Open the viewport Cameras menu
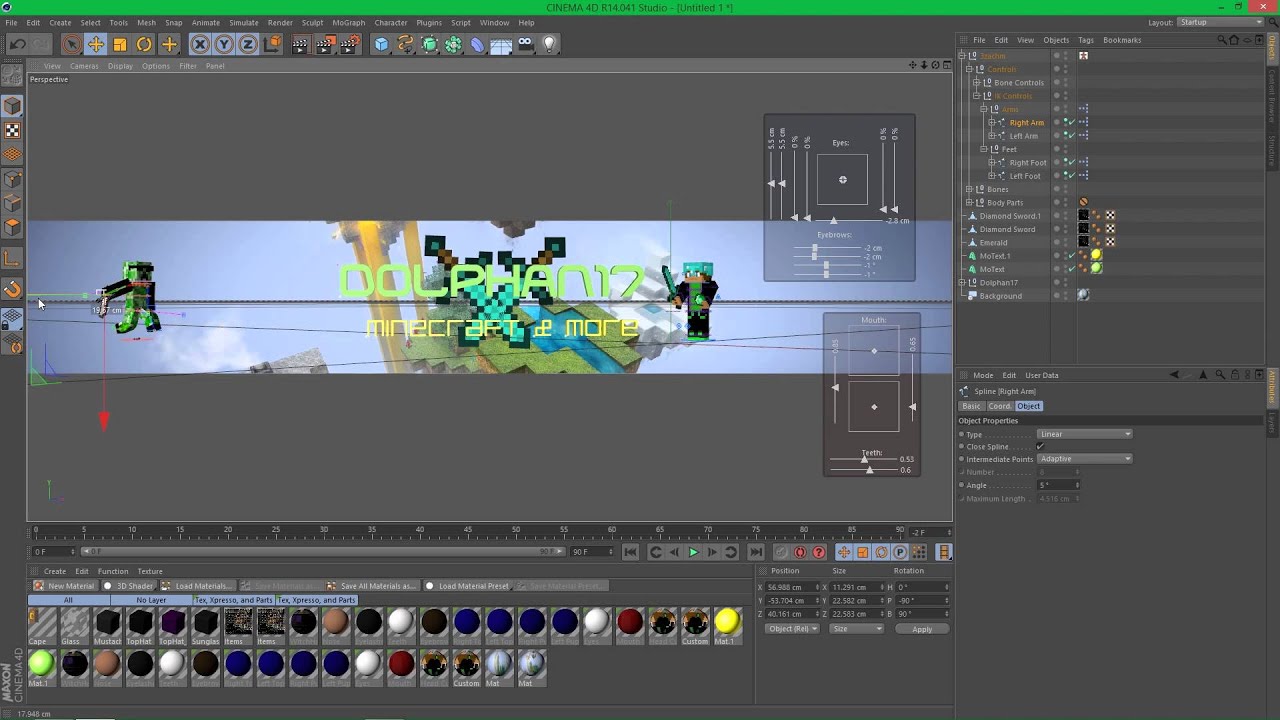Image resolution: width=1280 pixels, height=720 pixels. 84,66
